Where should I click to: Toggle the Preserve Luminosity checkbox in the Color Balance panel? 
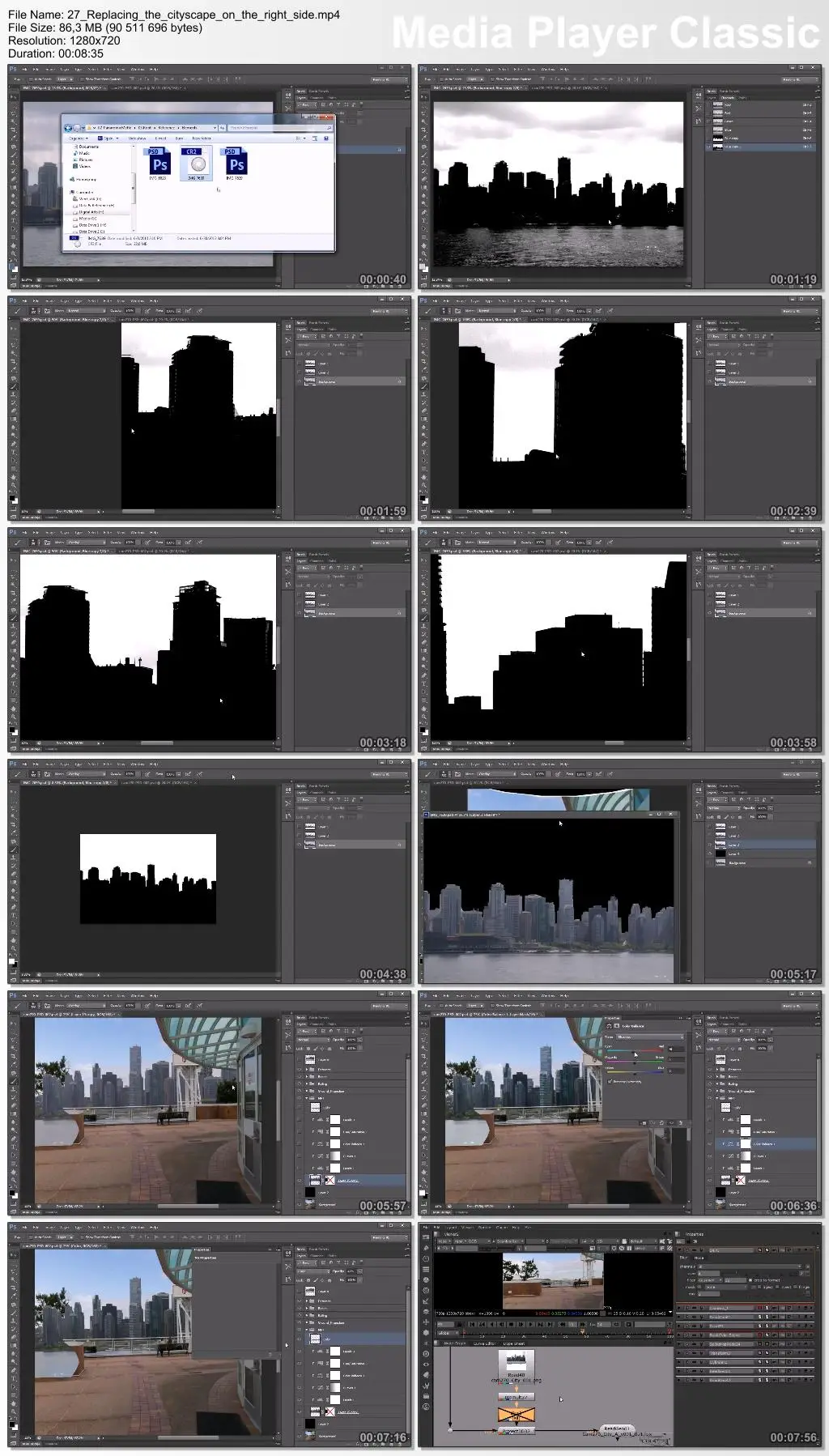pos(610,1081)
